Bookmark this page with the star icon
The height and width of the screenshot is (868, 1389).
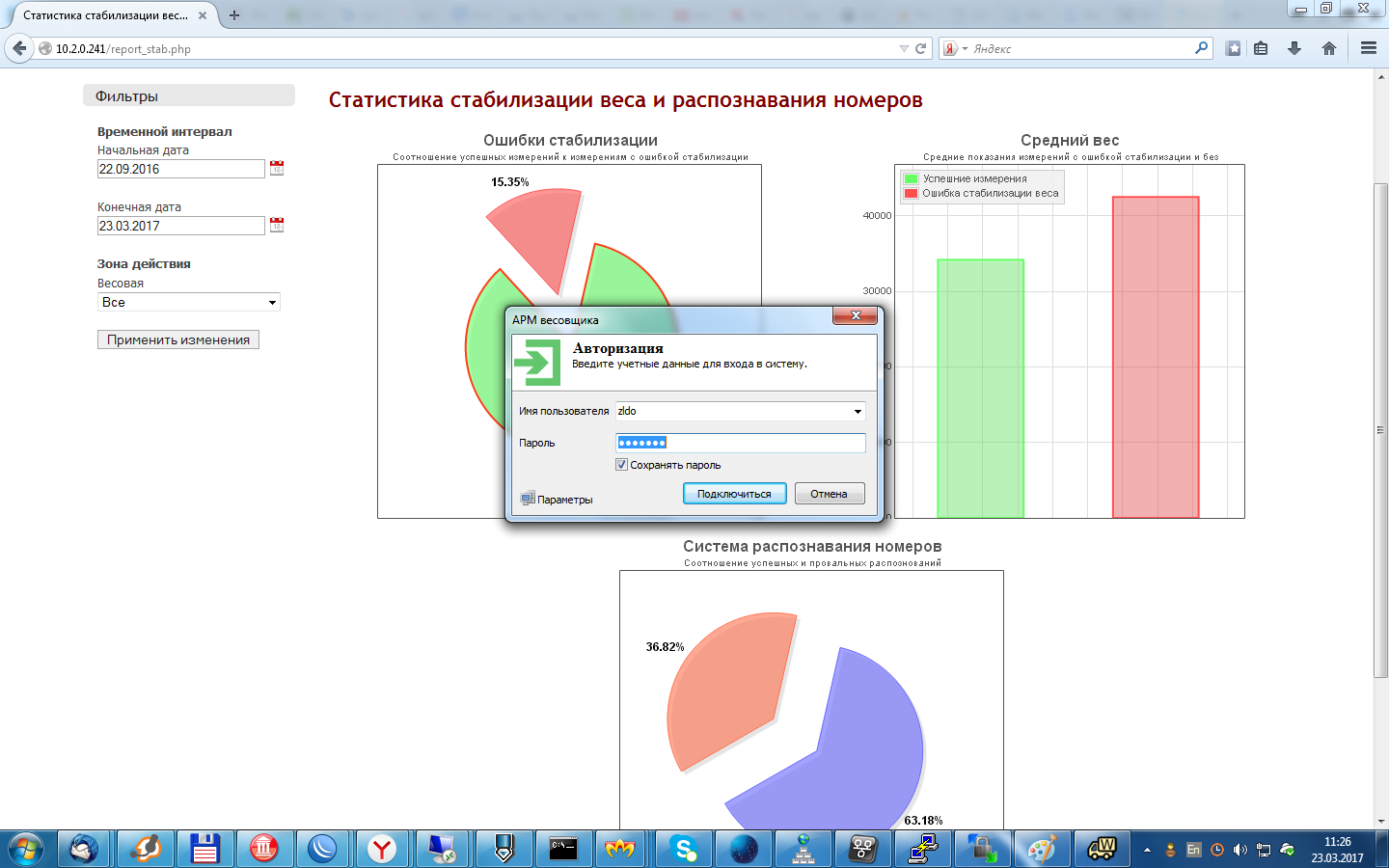pos(1233,48)
